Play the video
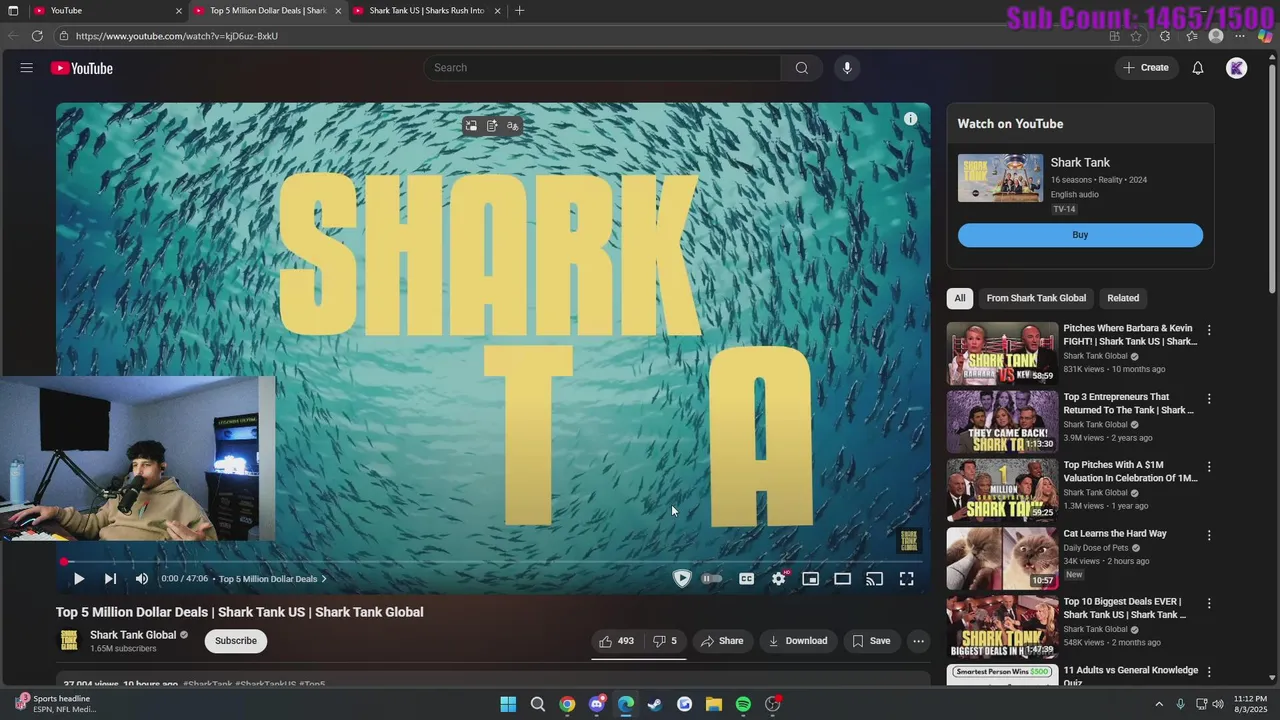 (79, 579)
